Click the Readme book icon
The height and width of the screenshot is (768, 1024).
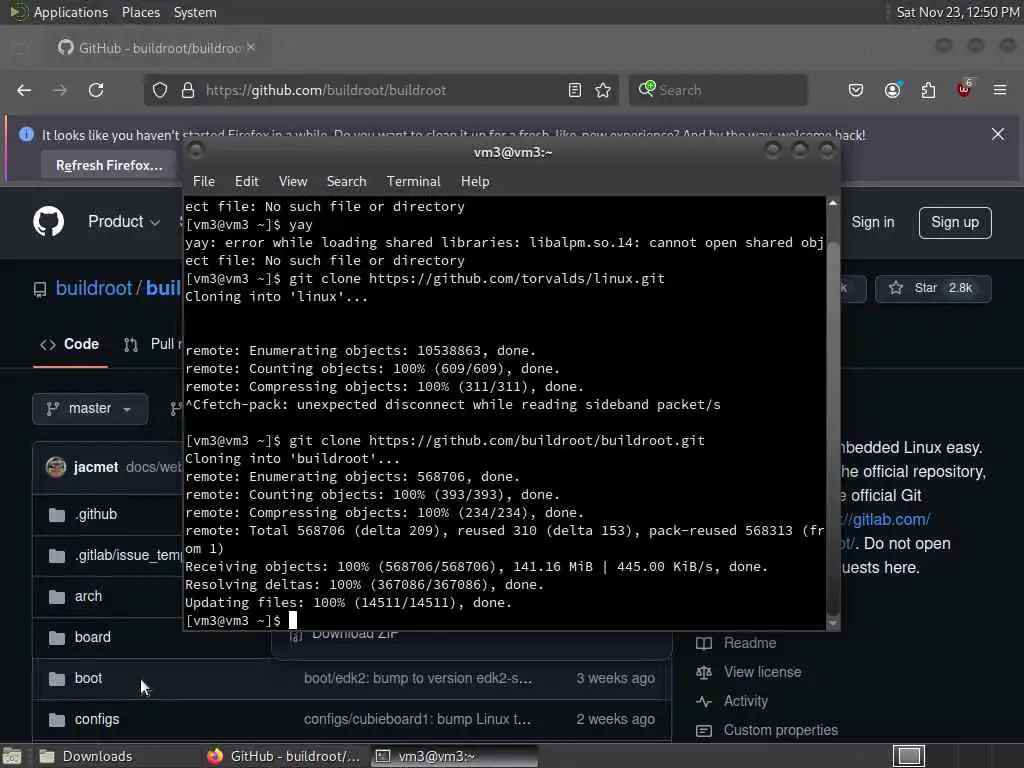point(704,643)
